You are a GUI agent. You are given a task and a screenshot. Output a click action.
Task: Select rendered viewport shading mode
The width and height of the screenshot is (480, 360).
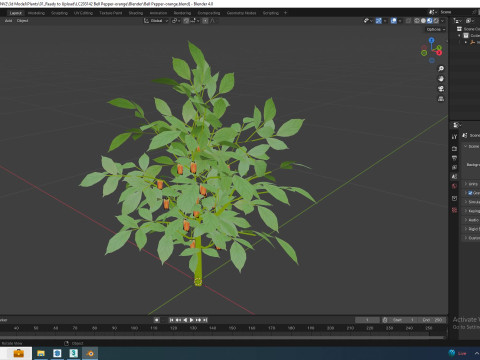pyautogui.click(x=436, y=21)
